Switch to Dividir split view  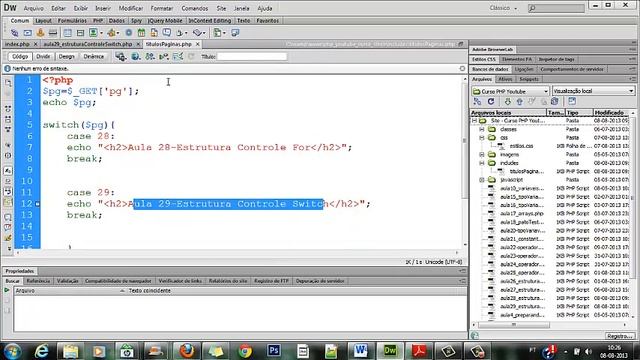click(43, 56)
